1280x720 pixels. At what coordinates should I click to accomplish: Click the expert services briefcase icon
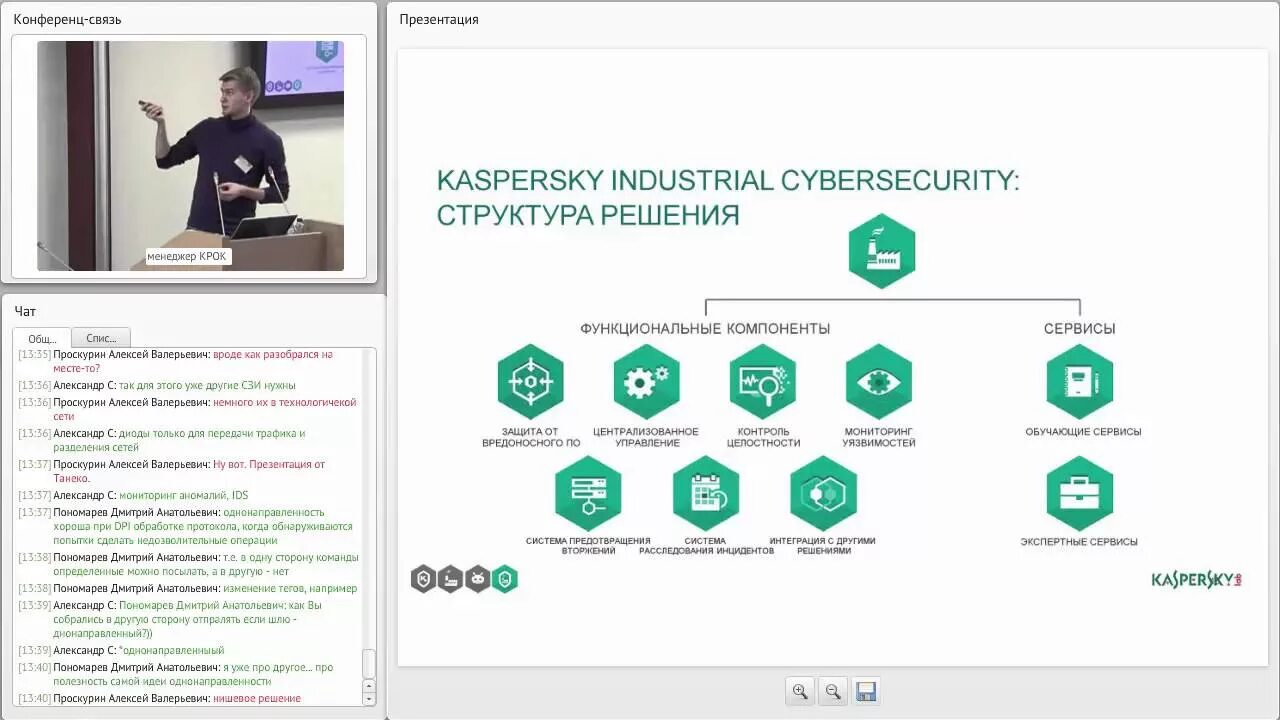pos(1080,493)
